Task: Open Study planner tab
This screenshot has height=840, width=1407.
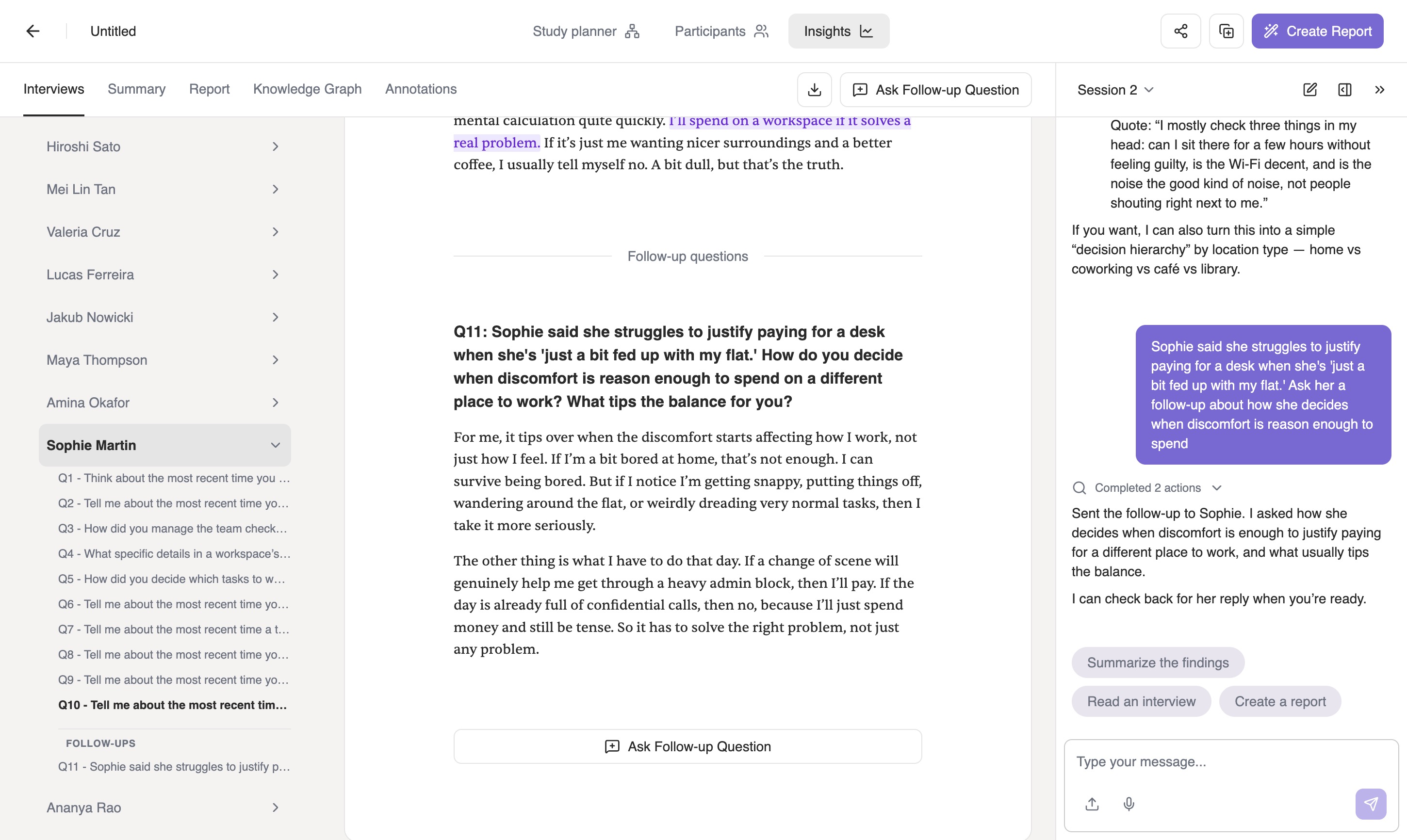Action: (x=586, y=31)
